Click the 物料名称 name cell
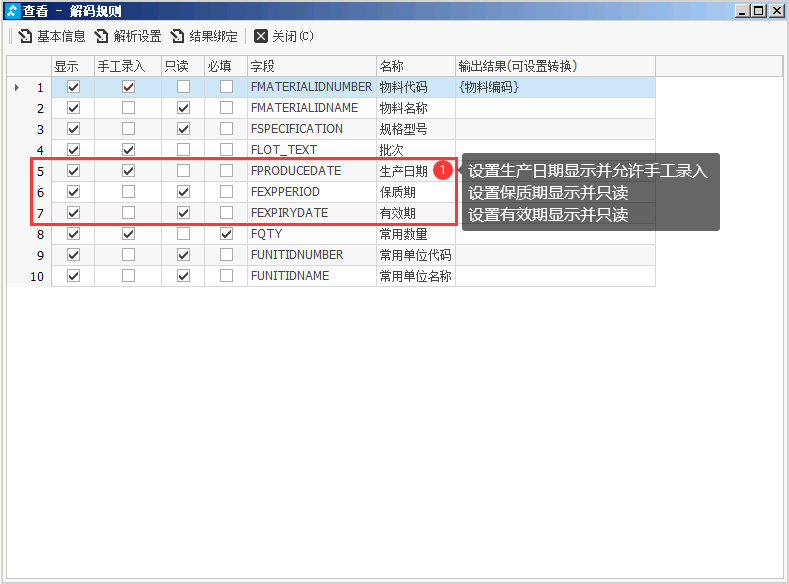This screenshot has height=584, width=789. [416, 108]
